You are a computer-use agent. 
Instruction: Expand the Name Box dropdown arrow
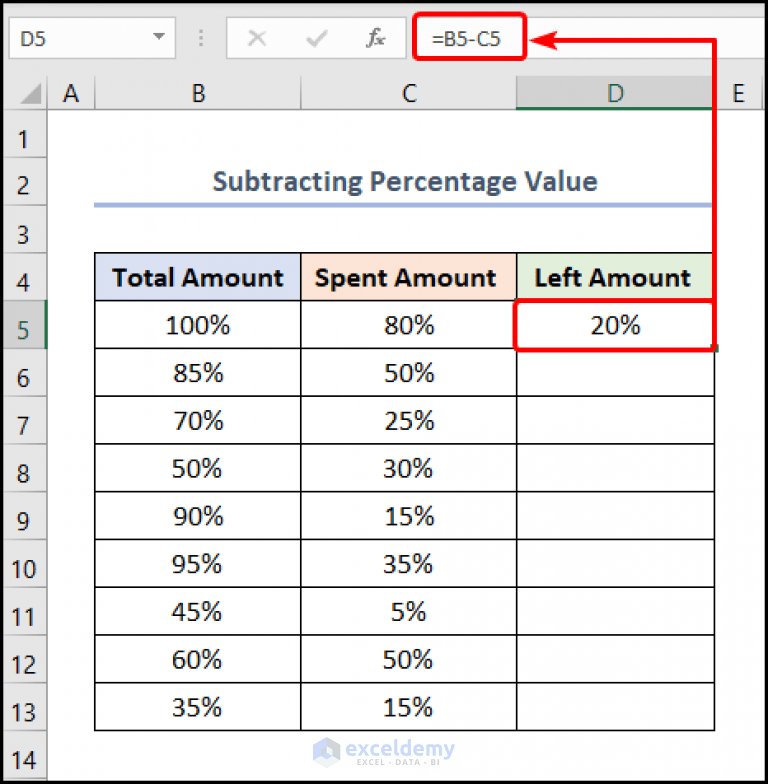click(x=159, y=36)
